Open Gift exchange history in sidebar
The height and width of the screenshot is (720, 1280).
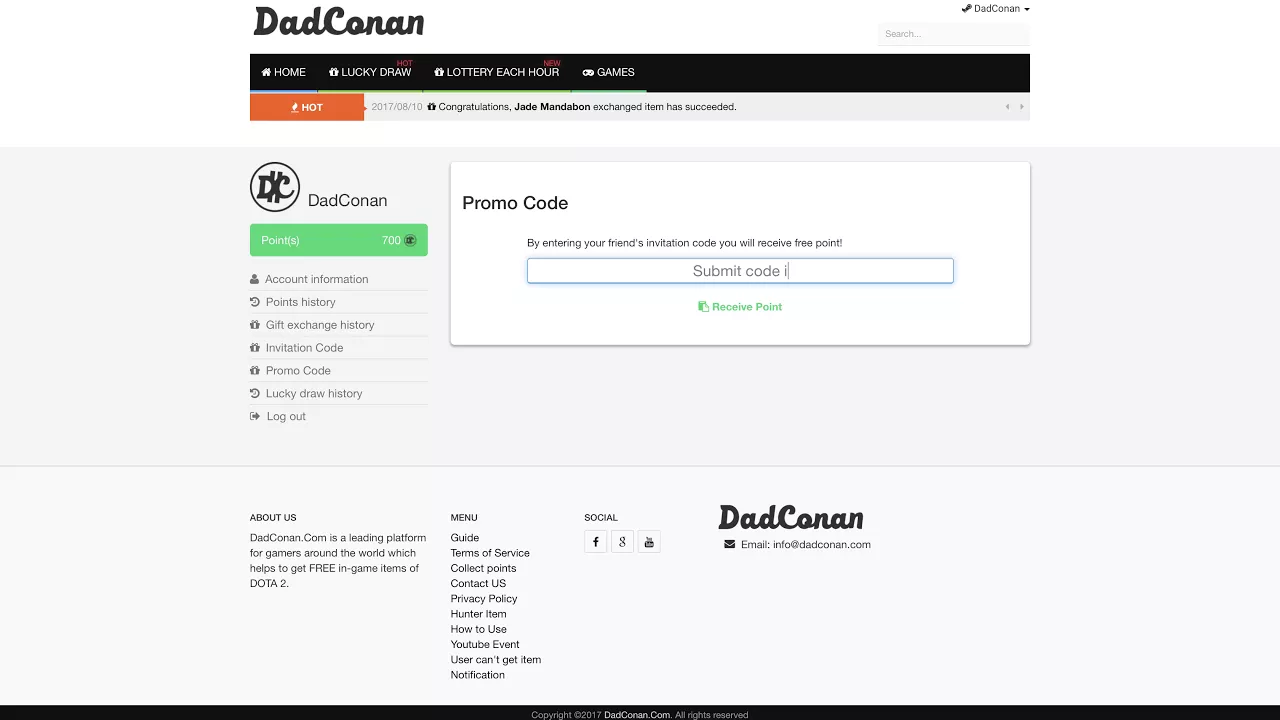coord(320,325)
